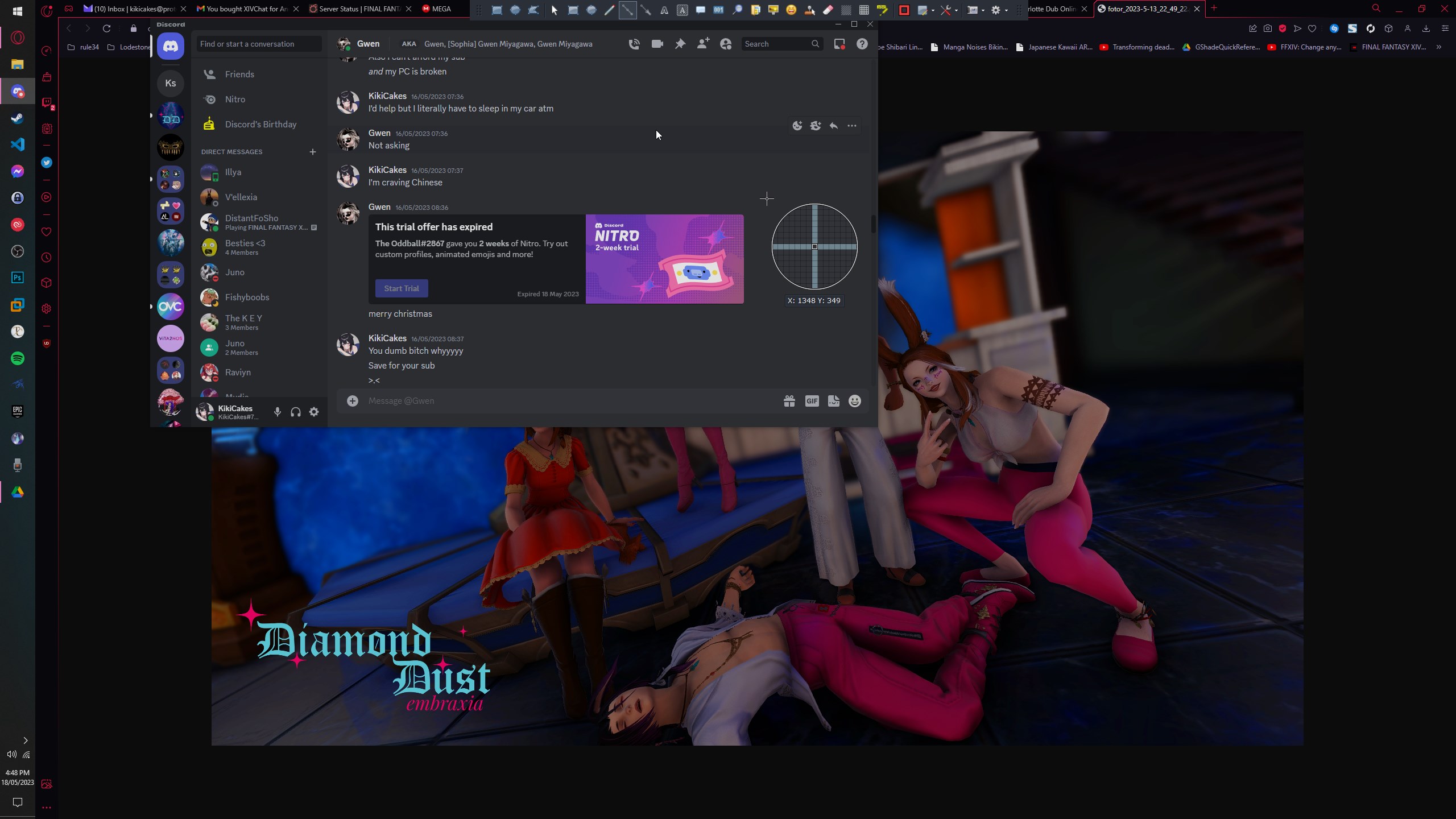Add friends to DM icon
The image size is (1456, 819).
(703, 44)
